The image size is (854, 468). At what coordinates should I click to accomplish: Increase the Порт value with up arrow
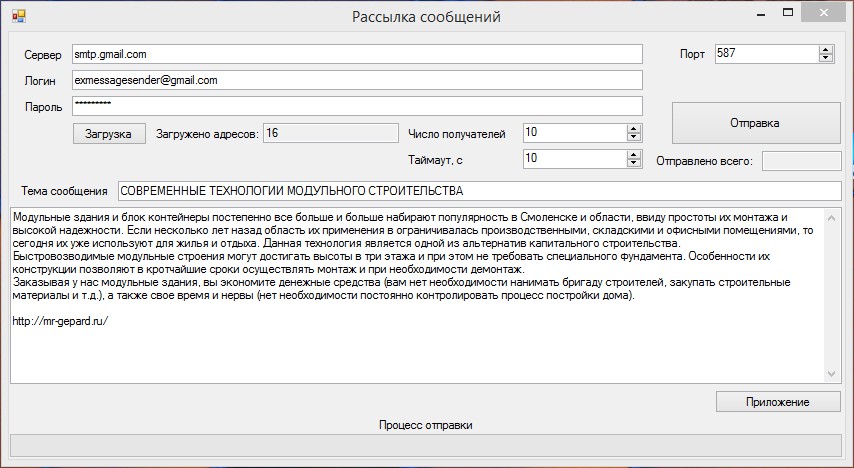pyautogui.click(x=826, y=50)
